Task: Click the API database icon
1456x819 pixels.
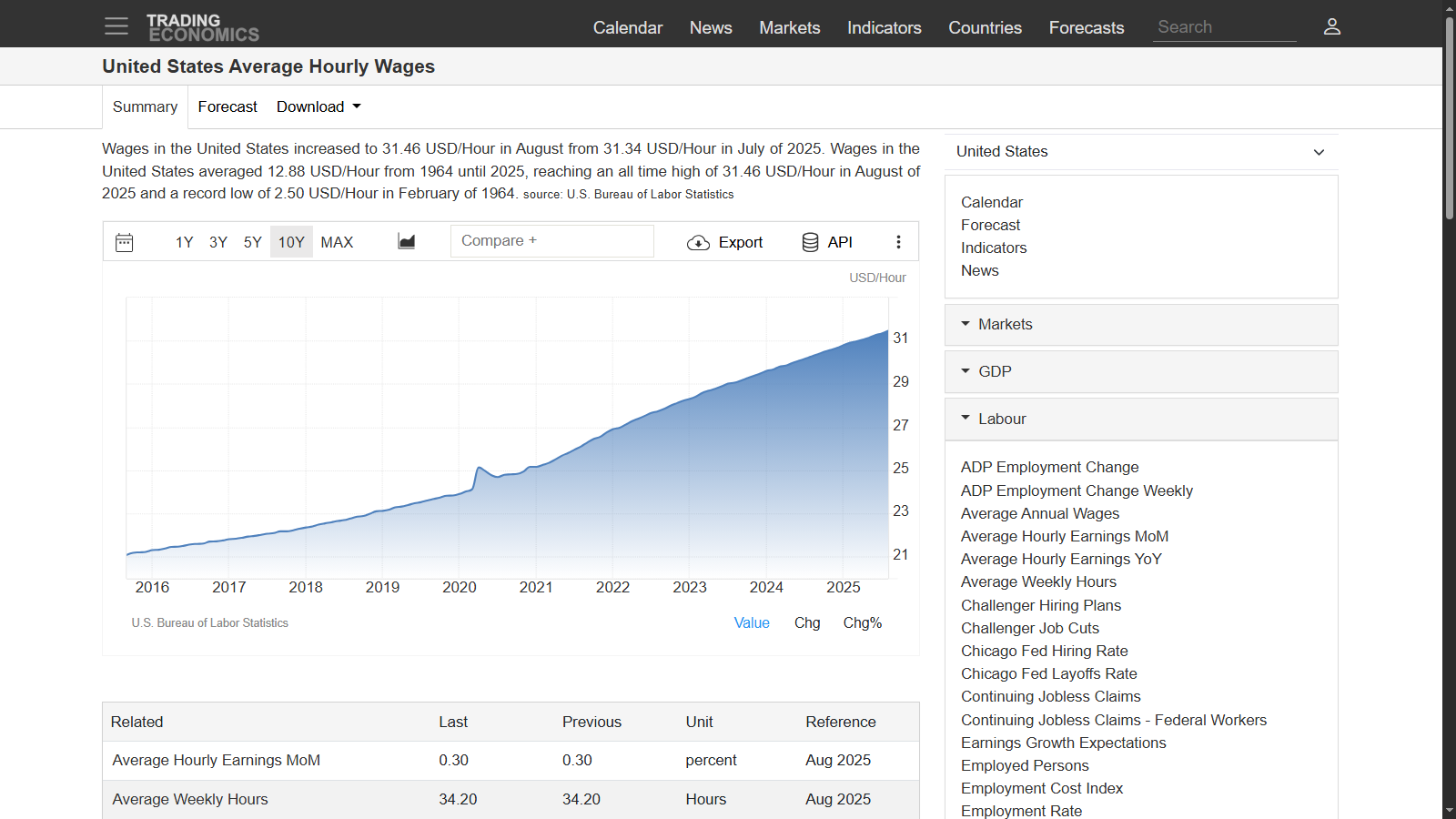Action: tap(810, 242)
